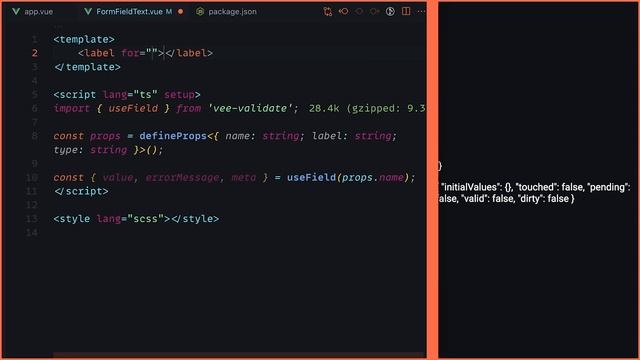640x360 pixels.
Task: Open the editor's more actions ellipsis
Action: click(421, 11)
